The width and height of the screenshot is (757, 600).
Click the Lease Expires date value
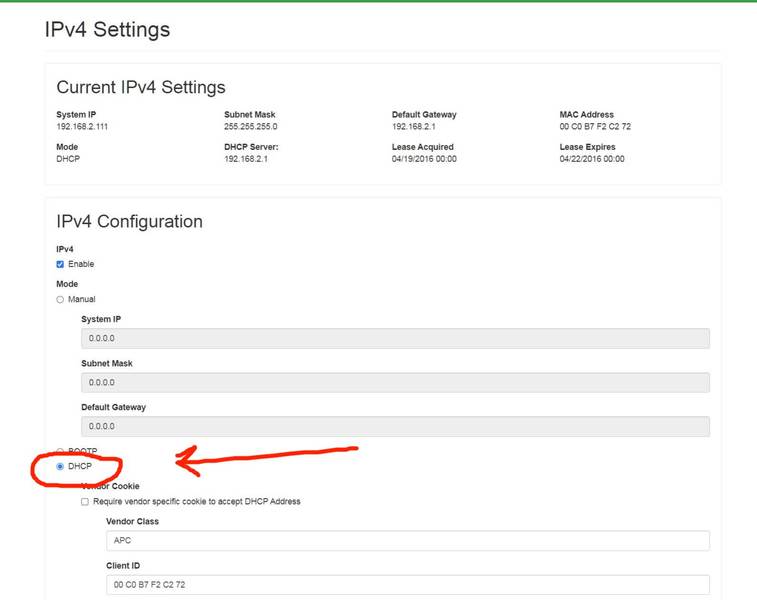pos(592,159)
